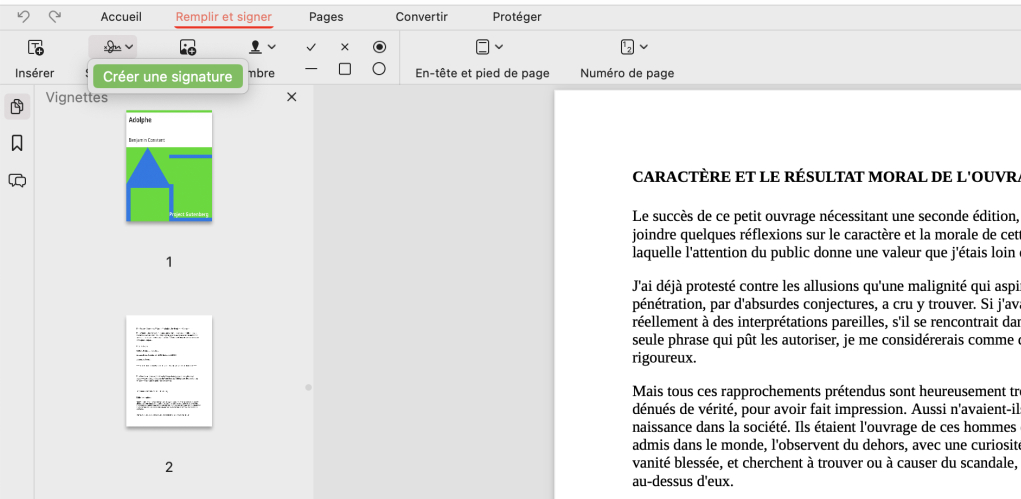Select the line shape tool
1021x499 pixels.
pos(312,69)
